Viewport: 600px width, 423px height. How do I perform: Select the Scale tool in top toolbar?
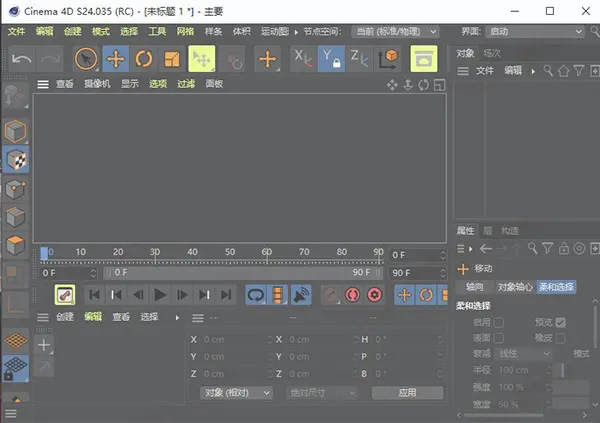(172, 58)
